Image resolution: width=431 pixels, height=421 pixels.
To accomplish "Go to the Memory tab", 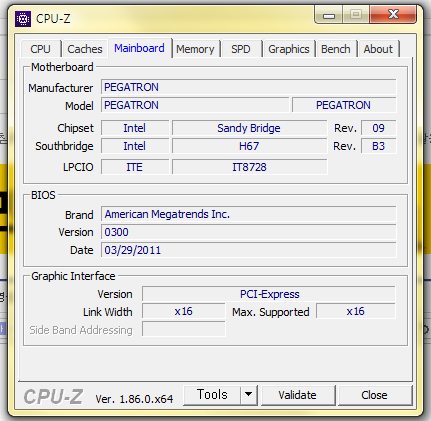I will [195, 49].
